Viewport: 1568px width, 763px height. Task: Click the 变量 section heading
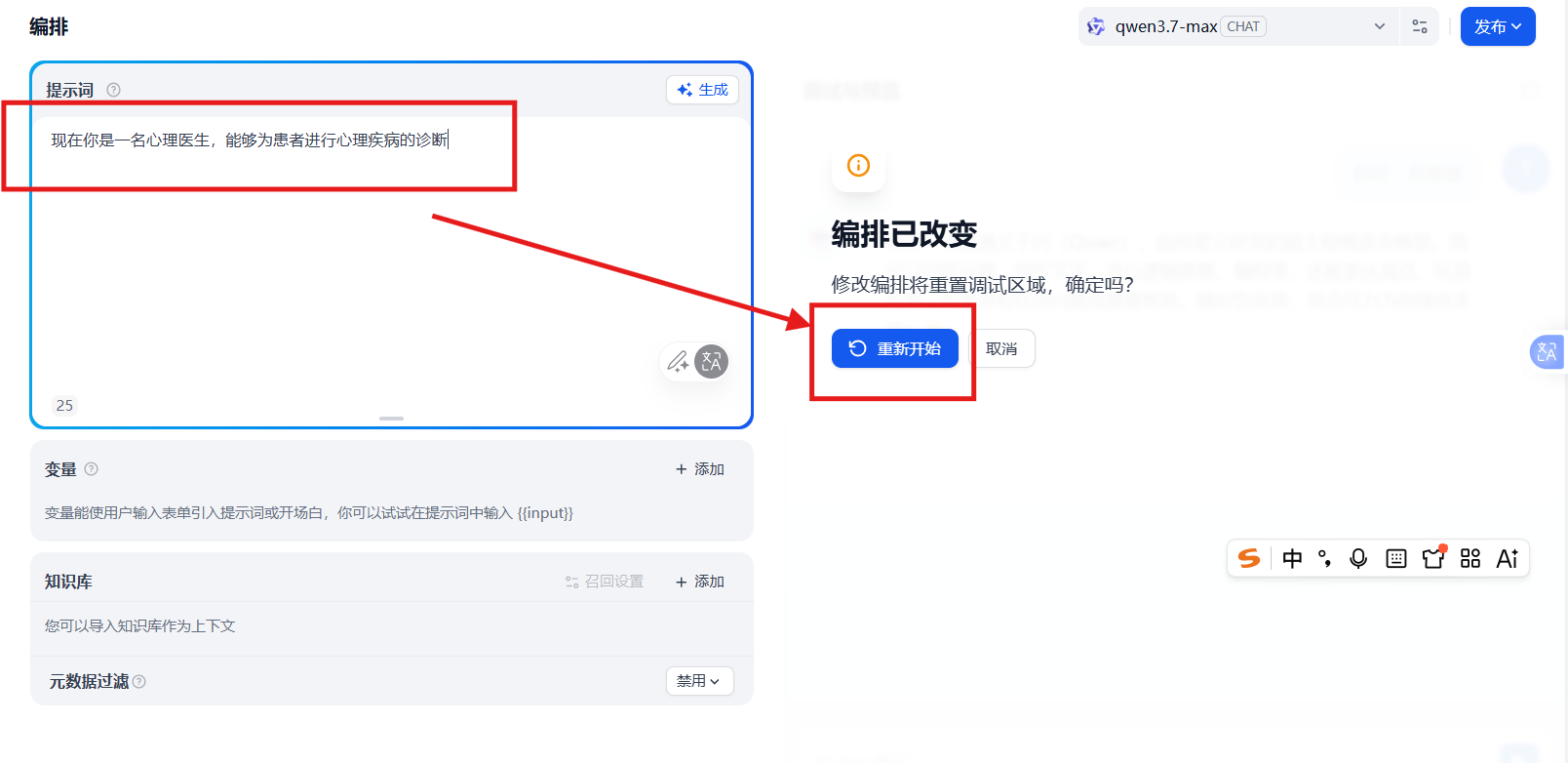pos(60,469)
